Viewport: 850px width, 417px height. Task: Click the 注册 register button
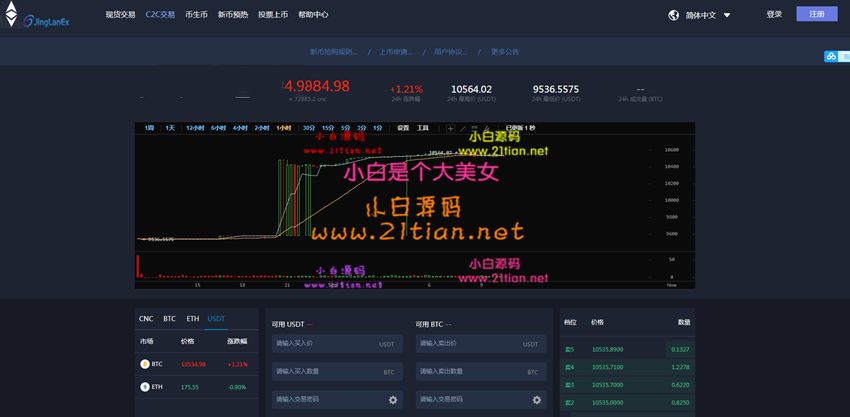pos(816,14)
